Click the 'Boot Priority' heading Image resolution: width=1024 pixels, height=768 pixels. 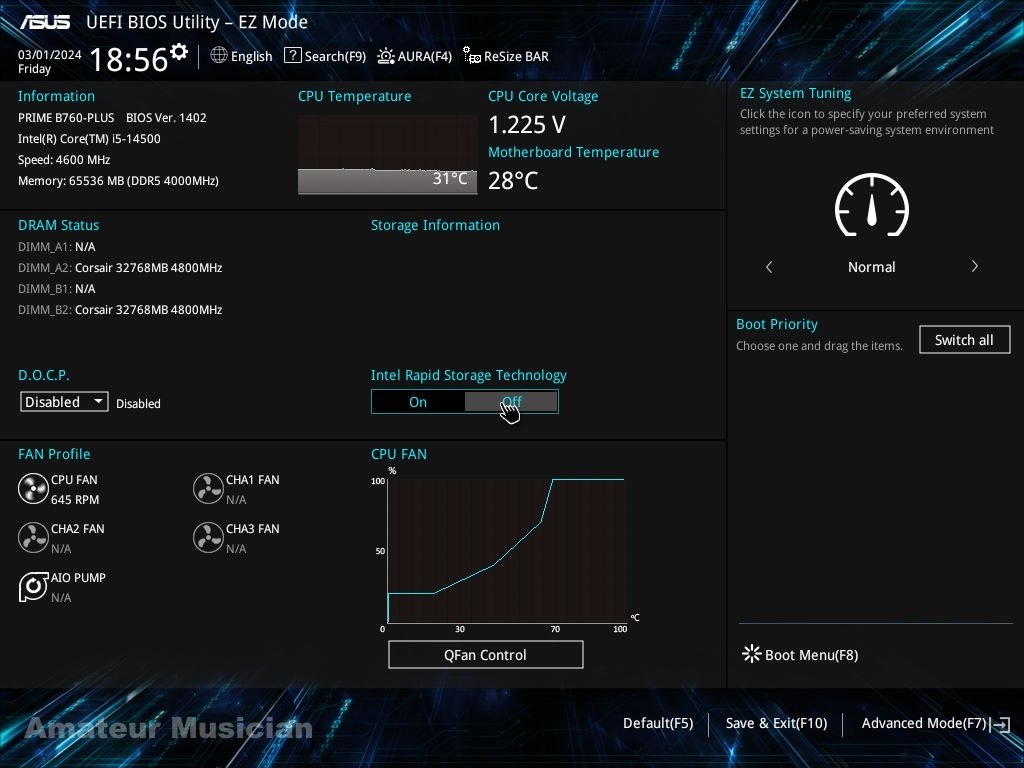point(777,325)
